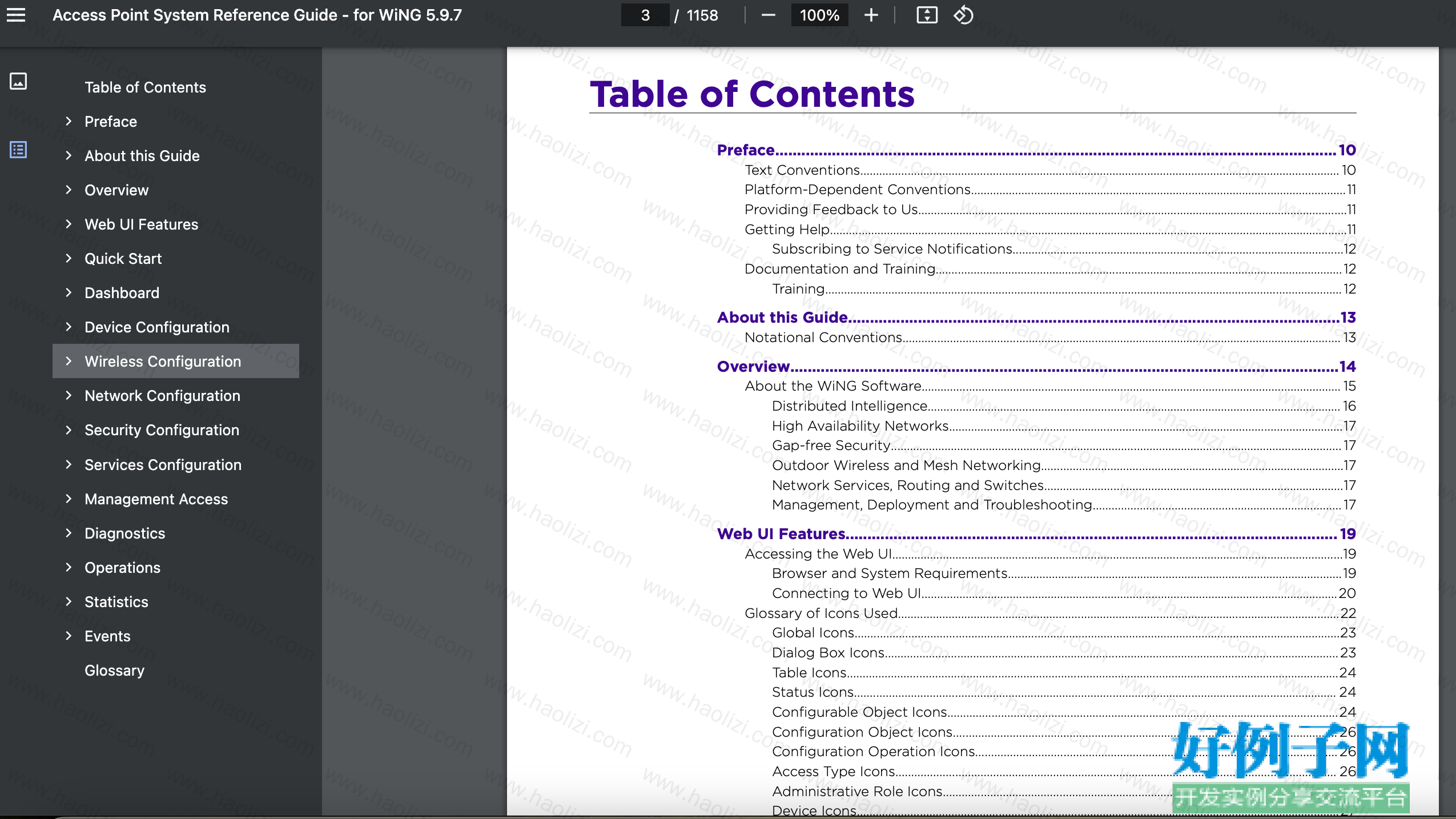Viewport: 1456px width, 819px height.
Task: Show page thumbnails panel
Action: [18, 81]
